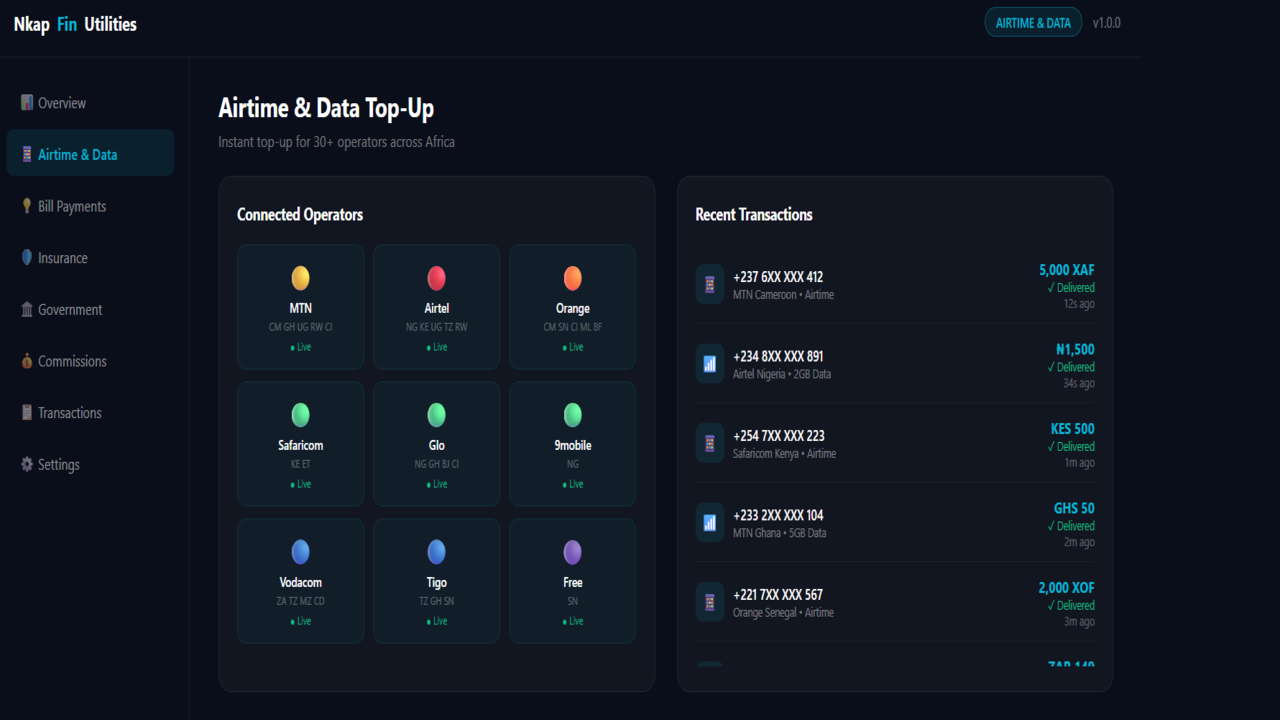
Task: Pick the 9mobile operator icon
Action: (572, 415)
